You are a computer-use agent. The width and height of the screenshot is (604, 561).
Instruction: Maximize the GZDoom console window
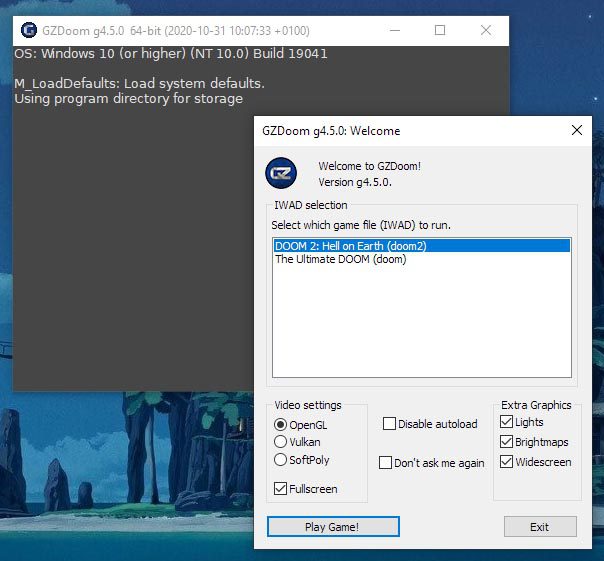(x=440, y=30)
